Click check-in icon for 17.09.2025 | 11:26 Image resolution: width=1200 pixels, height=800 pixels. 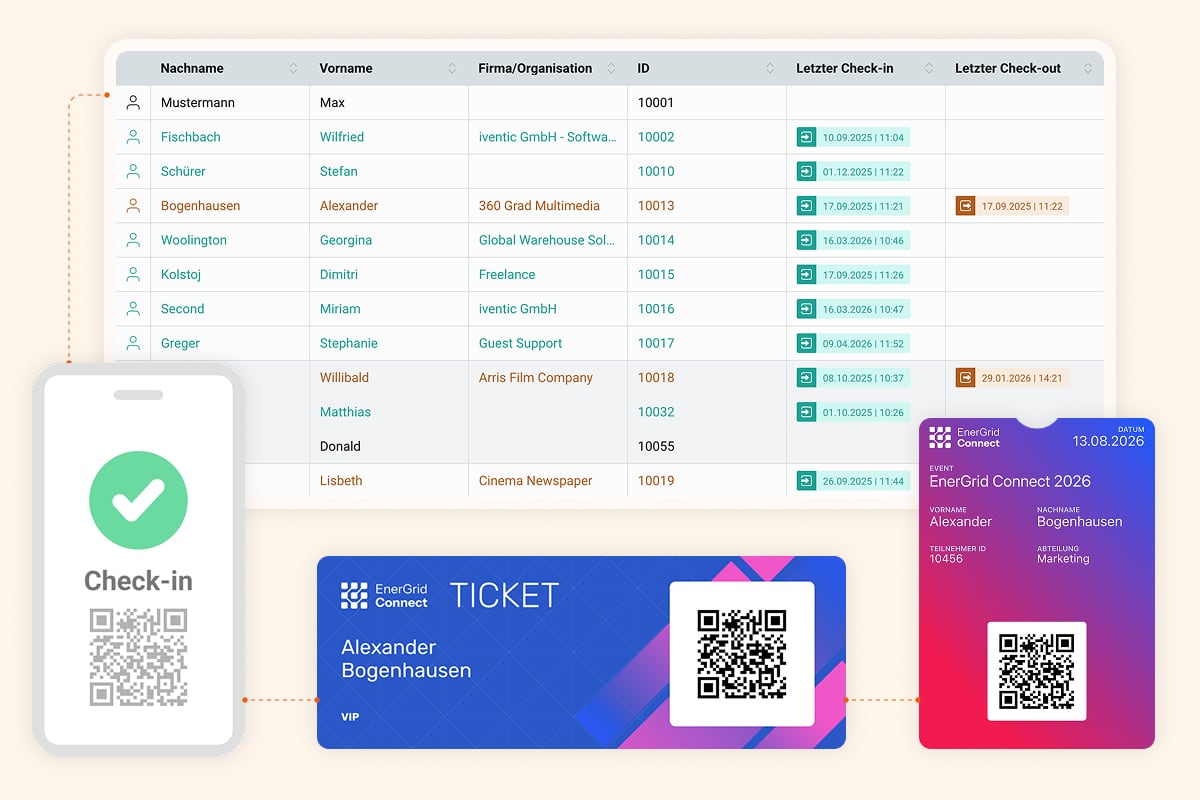point(806,274)
